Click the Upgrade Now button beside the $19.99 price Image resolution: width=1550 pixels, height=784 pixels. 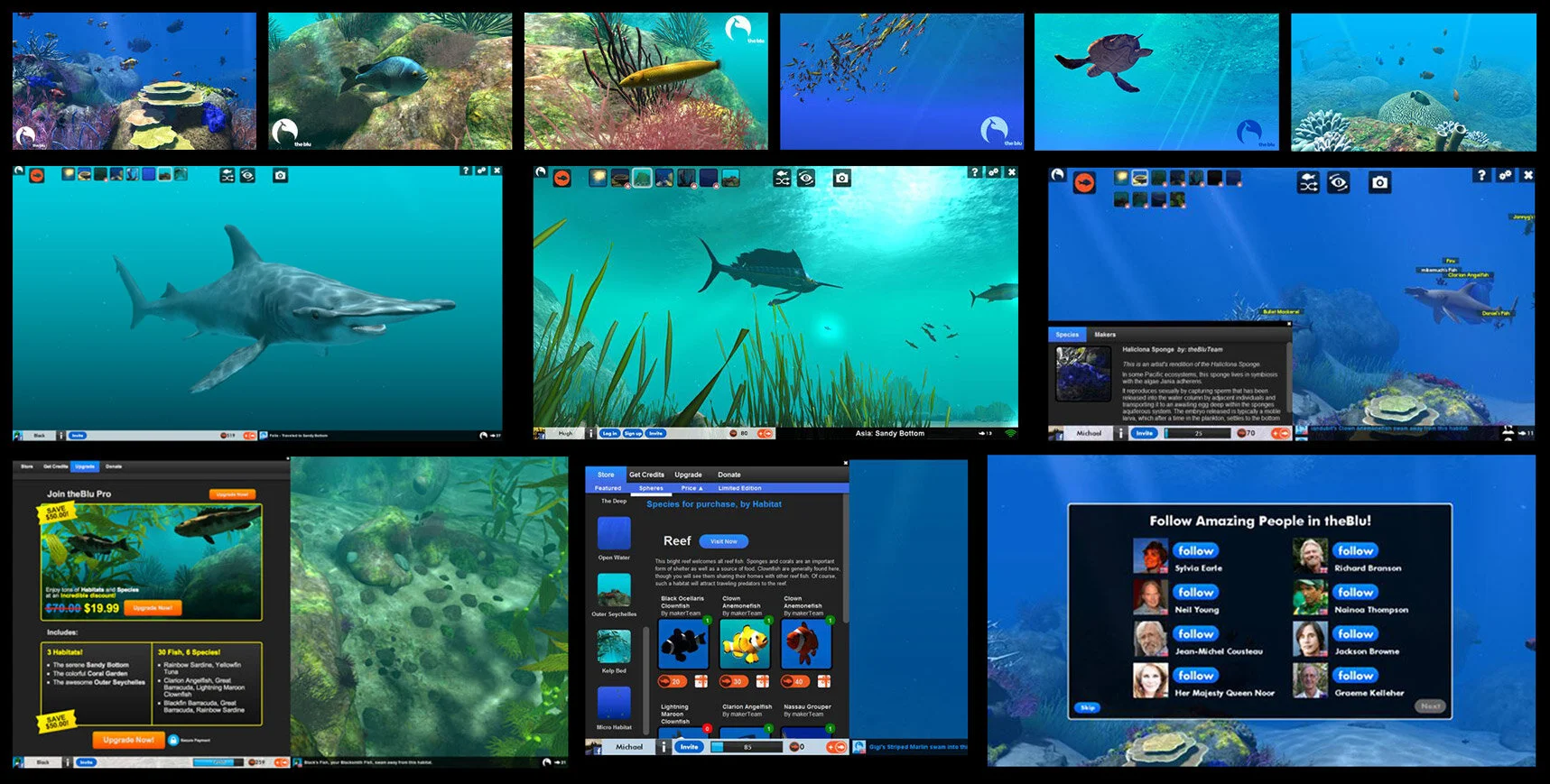(x=153, y=608)
